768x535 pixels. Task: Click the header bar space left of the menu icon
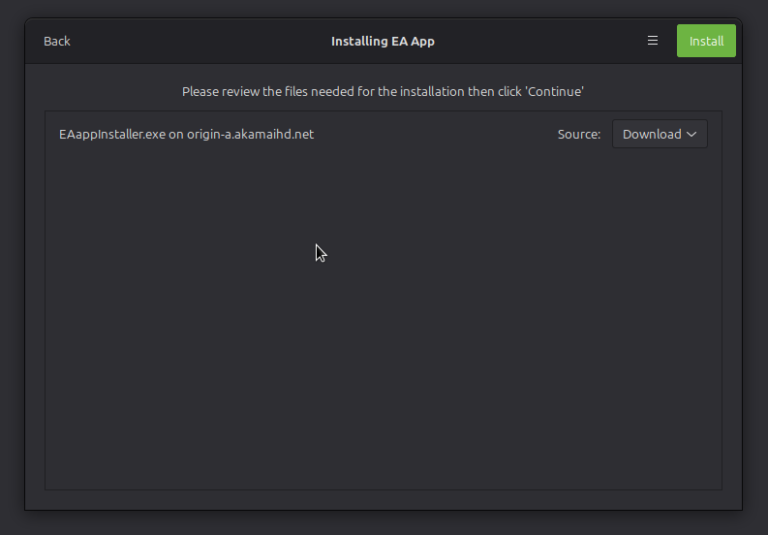(560, 41)
